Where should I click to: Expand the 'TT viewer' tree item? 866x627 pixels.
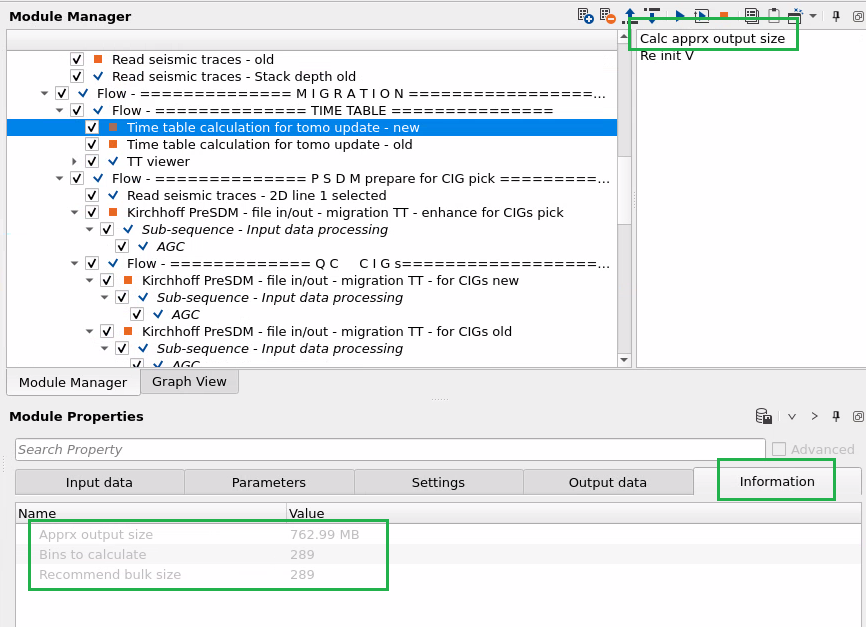click(x=74, y=161)
